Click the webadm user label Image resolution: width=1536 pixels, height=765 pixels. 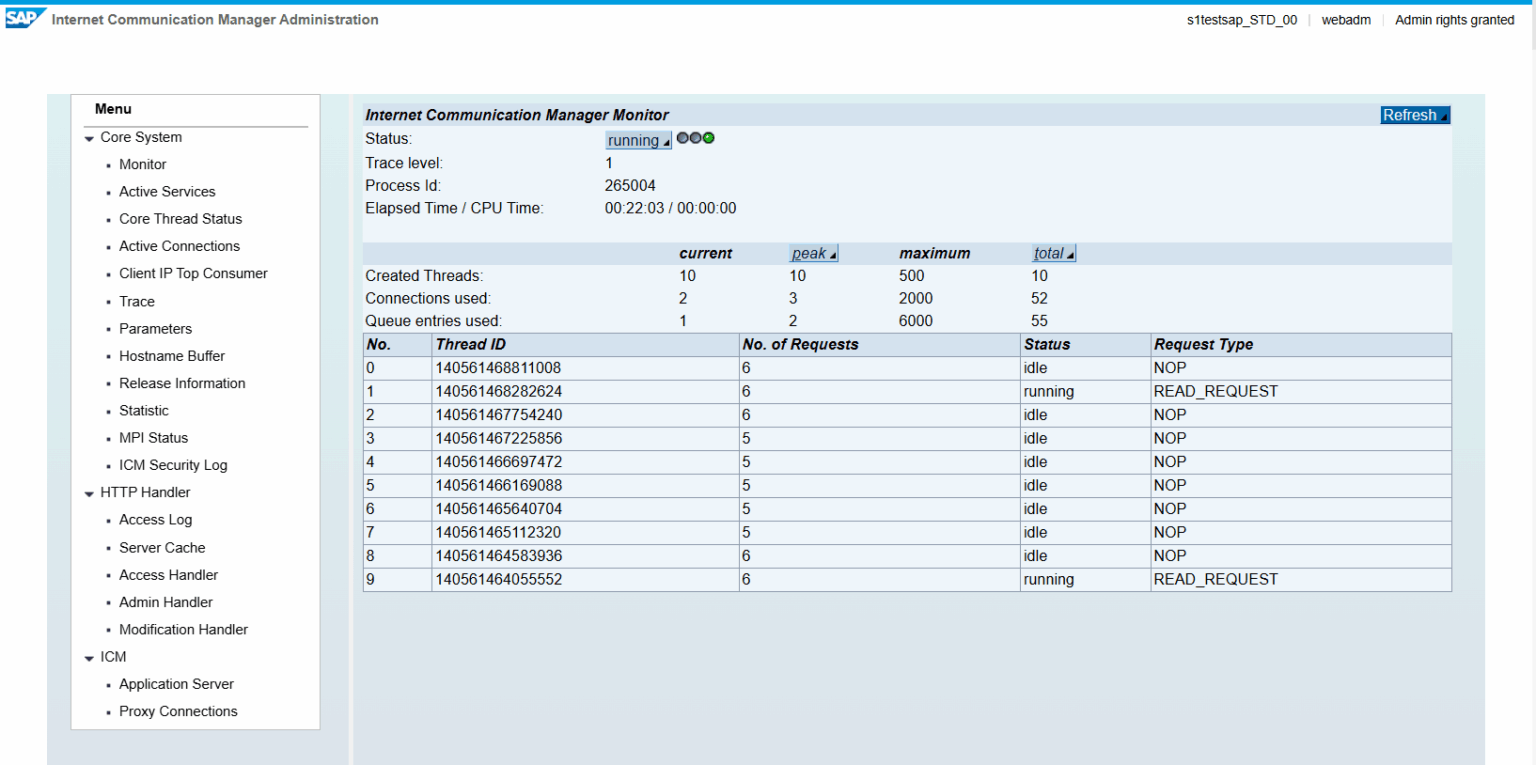[x=1345, y=19]
